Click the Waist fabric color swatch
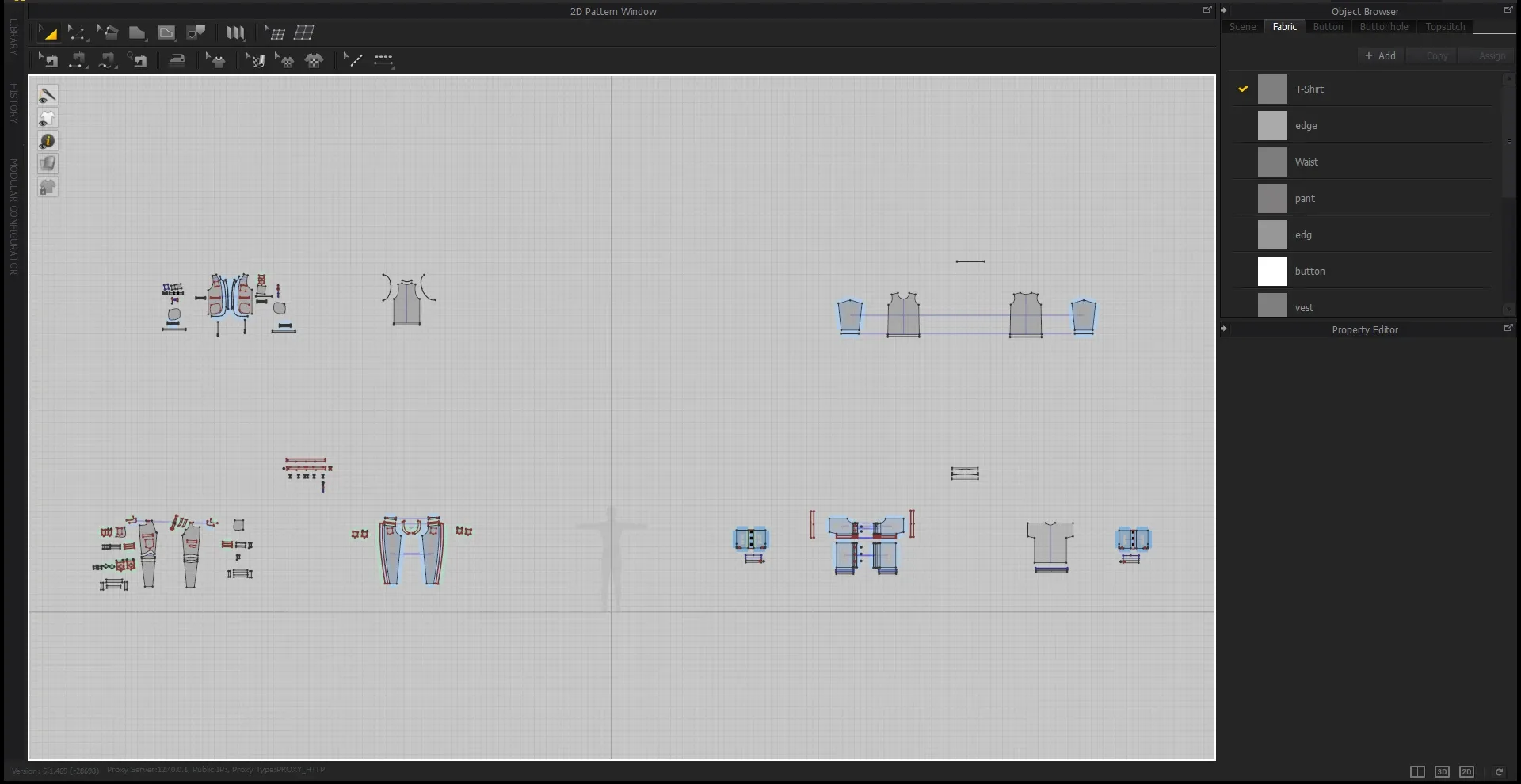Image resolution: width=1521 pixels, height=784 pixels. tap(1272, 162)
